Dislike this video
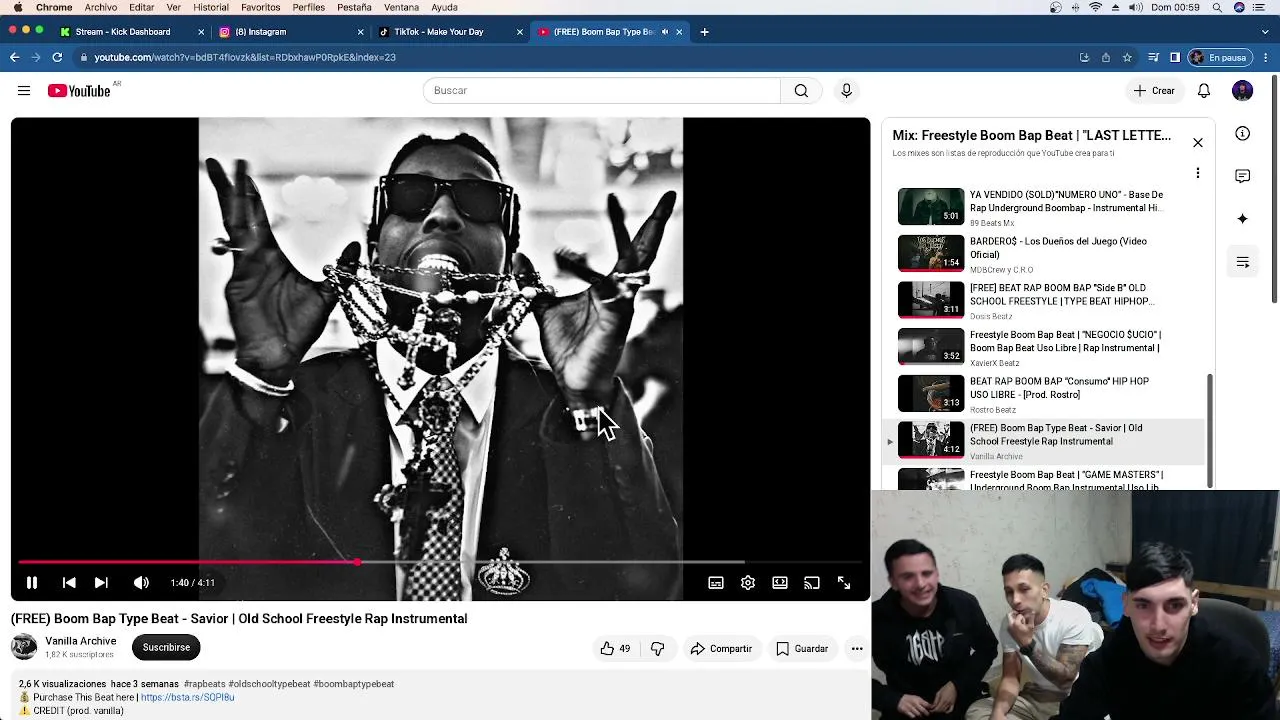 point(657,649)
